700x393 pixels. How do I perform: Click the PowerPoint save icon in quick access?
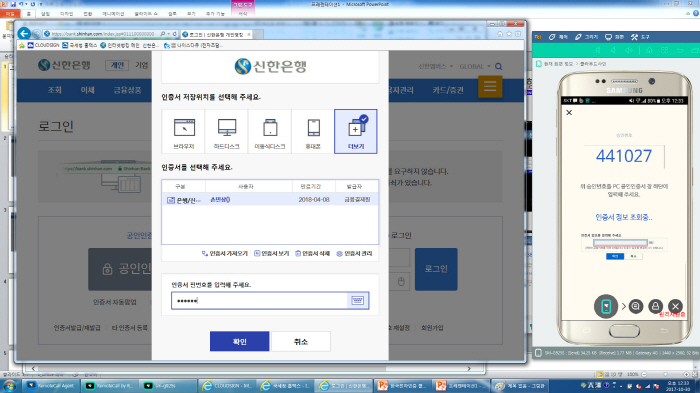(x=12, y=4)
